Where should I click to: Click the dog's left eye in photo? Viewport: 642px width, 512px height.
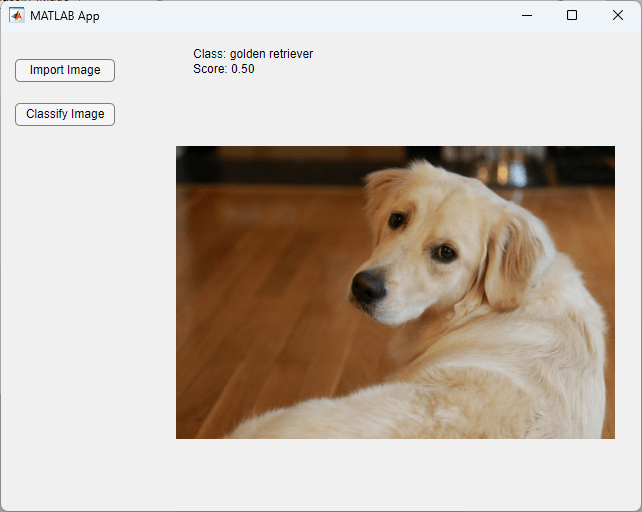click(x=398, y=220)
